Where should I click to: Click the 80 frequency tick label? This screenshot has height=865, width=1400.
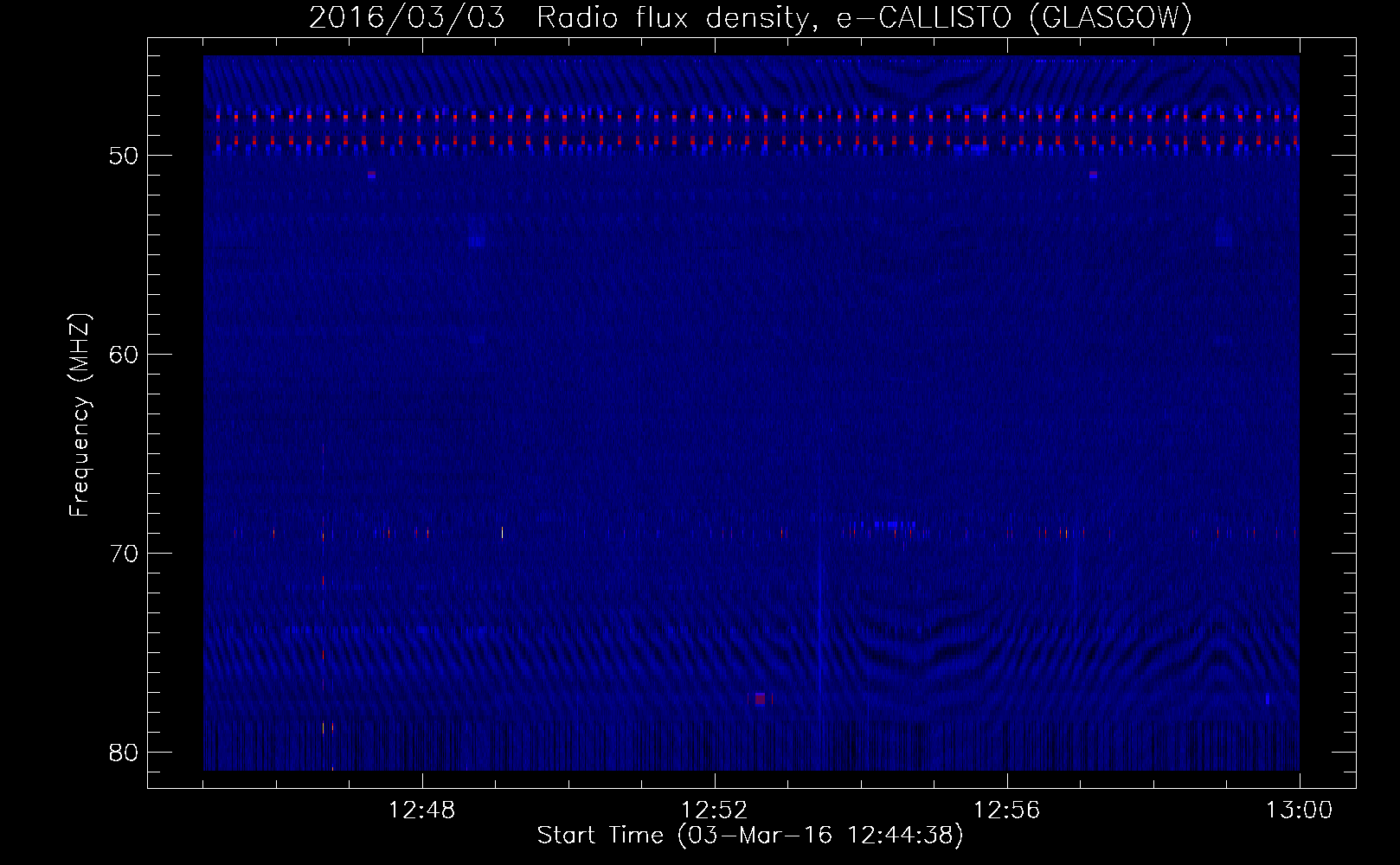coord(125,753)
